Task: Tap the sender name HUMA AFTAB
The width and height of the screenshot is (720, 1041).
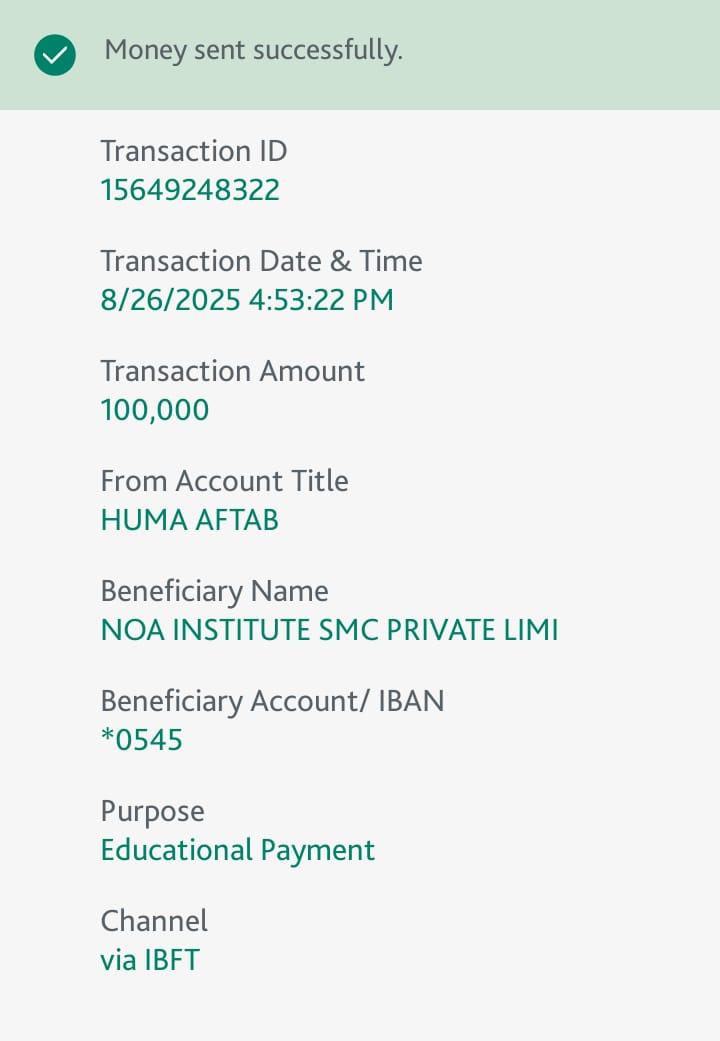Action: coord(190,520)
